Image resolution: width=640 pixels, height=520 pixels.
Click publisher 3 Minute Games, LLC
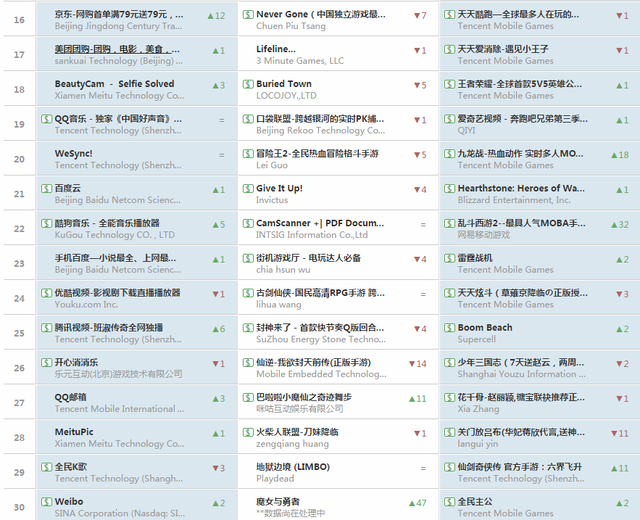(x=300, y=61)
